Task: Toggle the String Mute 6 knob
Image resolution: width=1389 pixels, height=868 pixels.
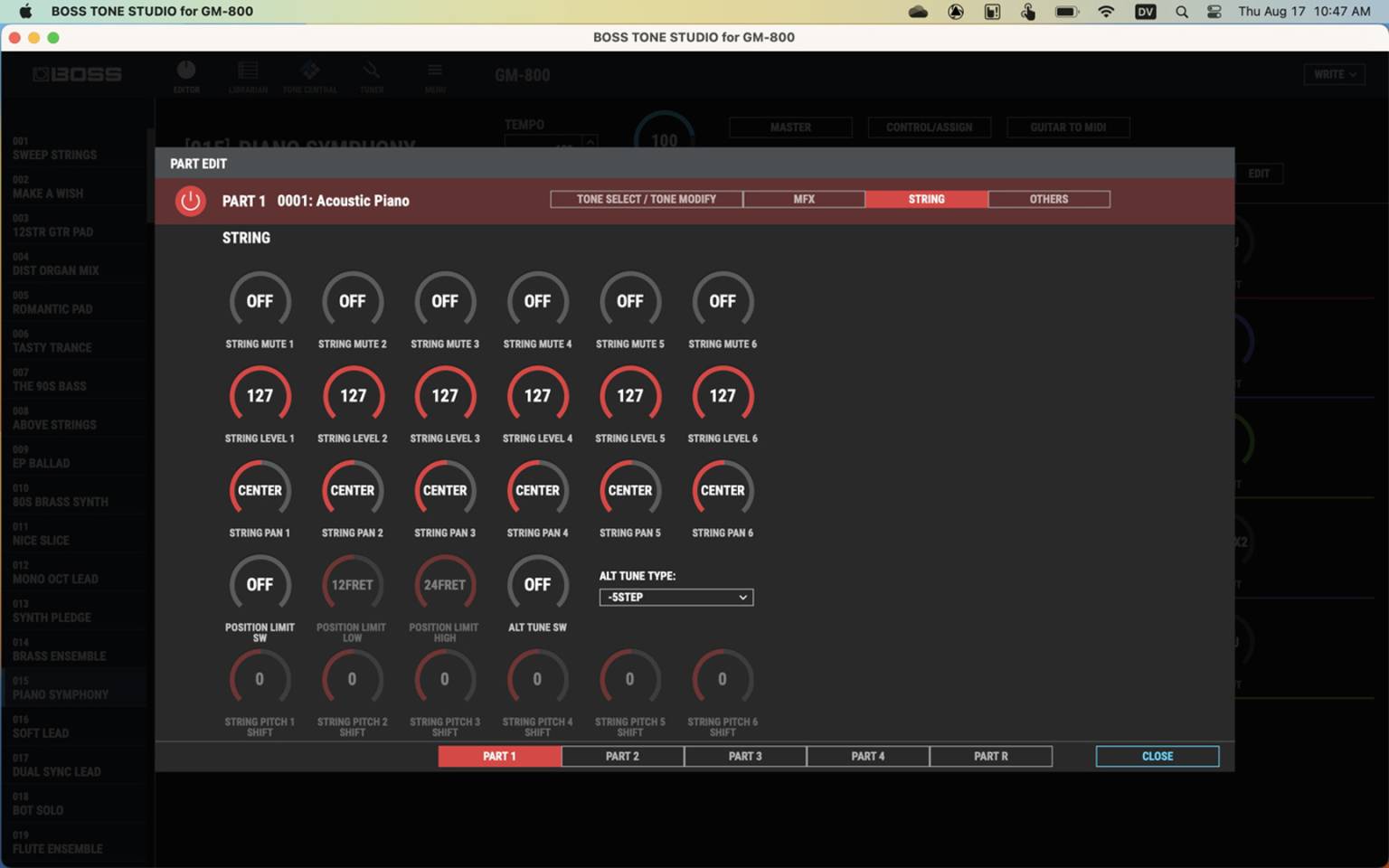Action: [x=722, y=302]
